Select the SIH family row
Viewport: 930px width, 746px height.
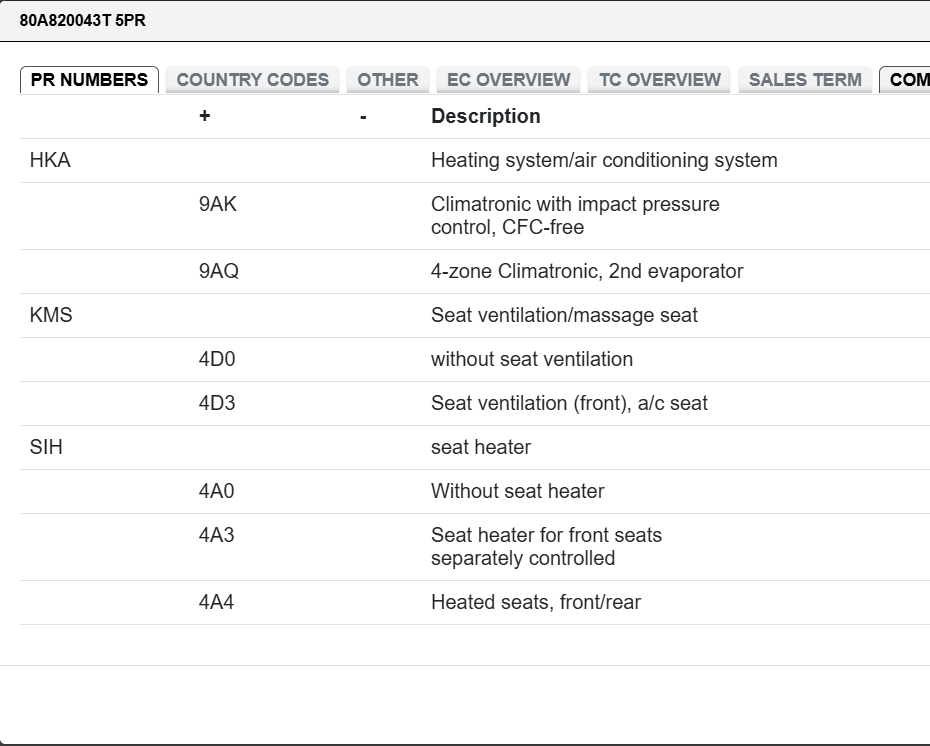[x=46, y=447]
